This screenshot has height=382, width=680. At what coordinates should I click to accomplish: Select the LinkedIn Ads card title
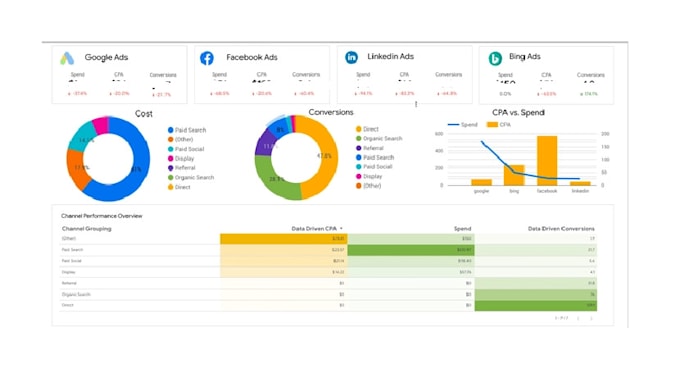390,56
